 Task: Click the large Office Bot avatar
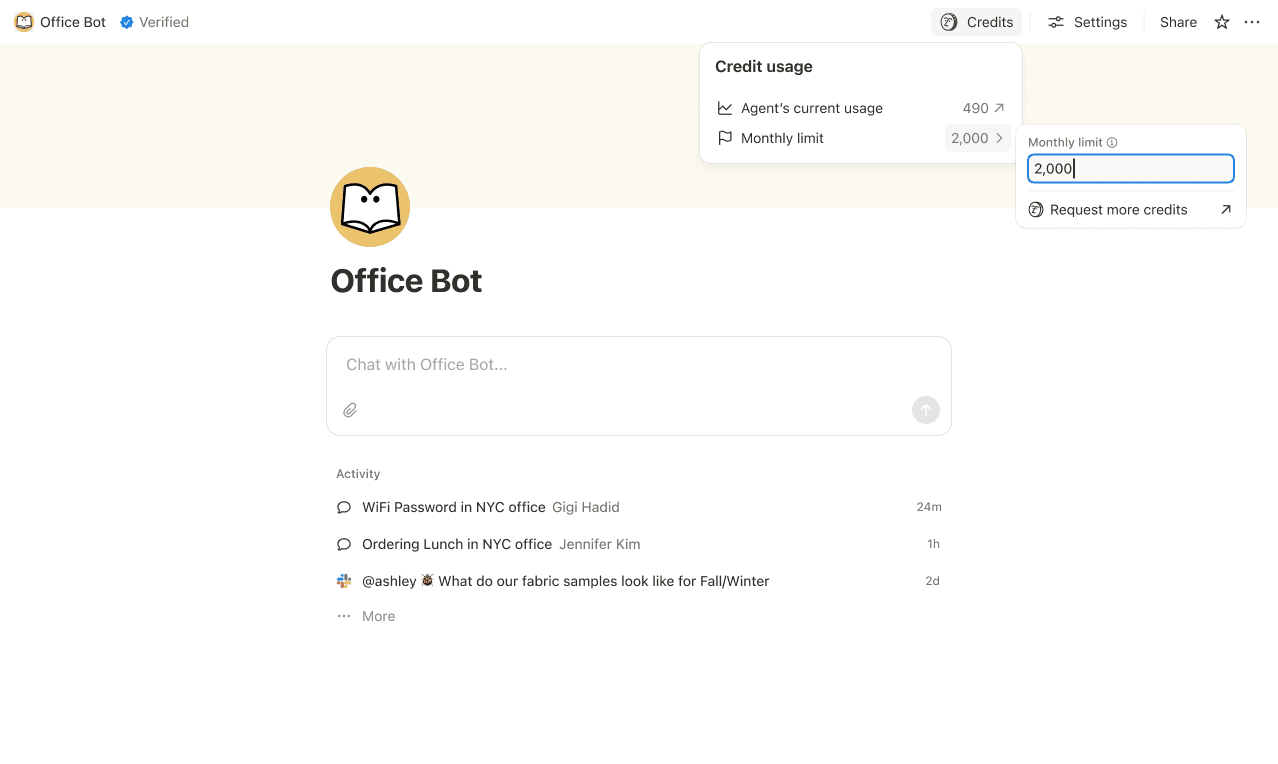pyautogui.click(x=370, y=207)
